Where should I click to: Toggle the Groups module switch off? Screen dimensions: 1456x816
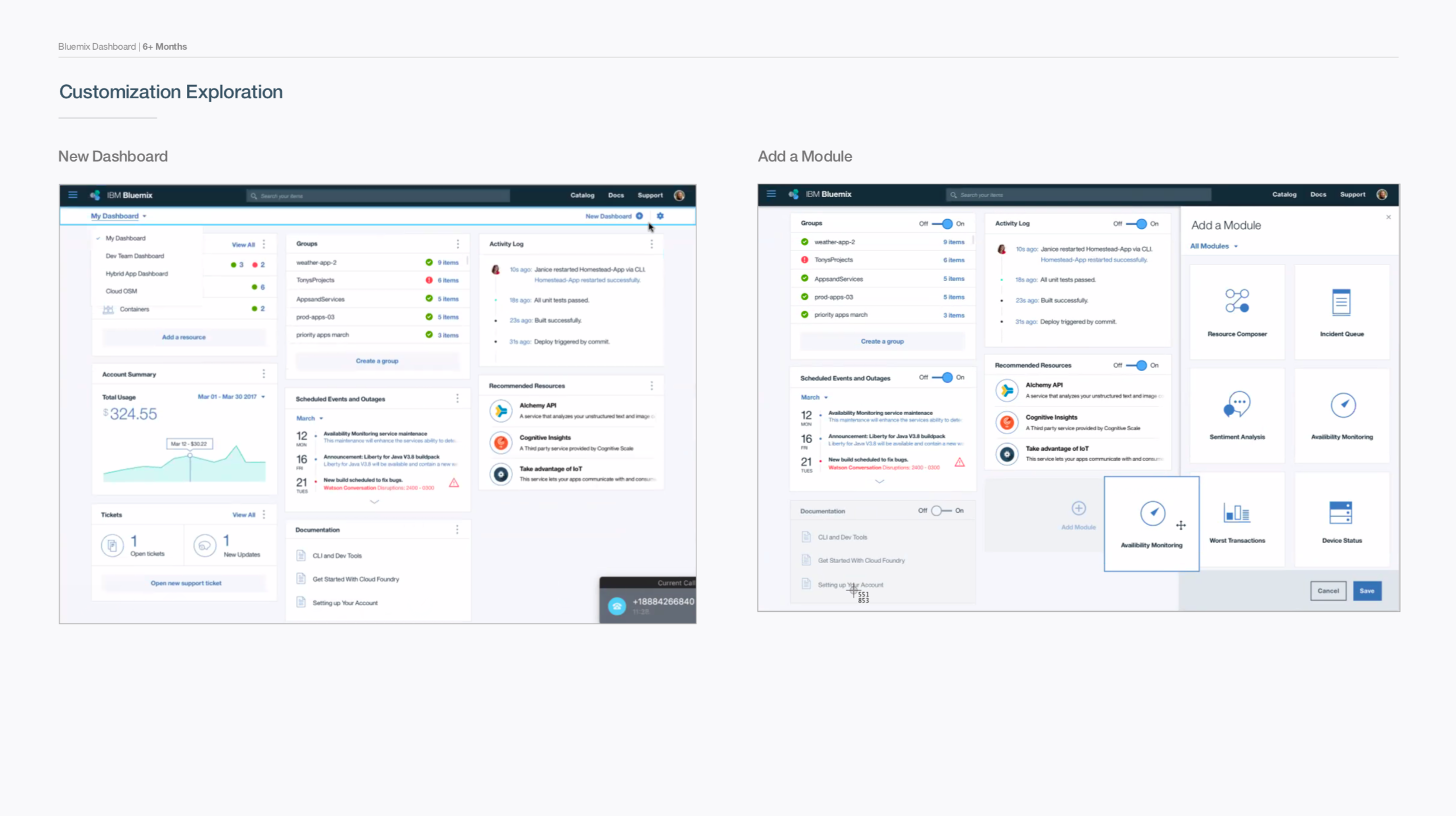pos(942,224)
